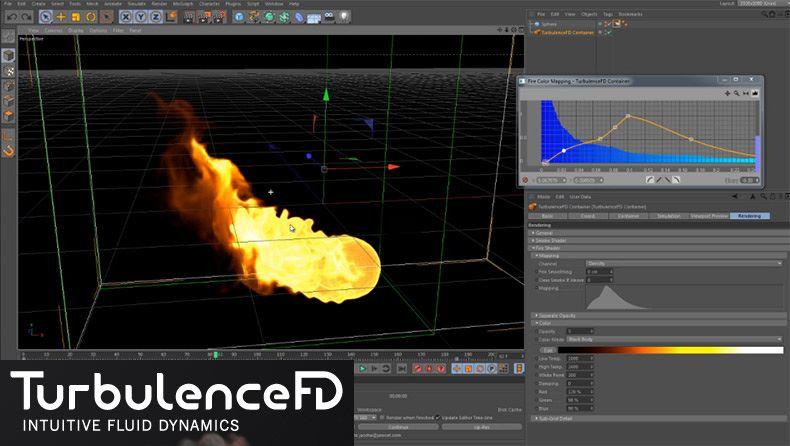Click the Fire Smoothing value field
The width and height of the screenshot is (790, 446).
pyautogui.click(x=600, y=272)
